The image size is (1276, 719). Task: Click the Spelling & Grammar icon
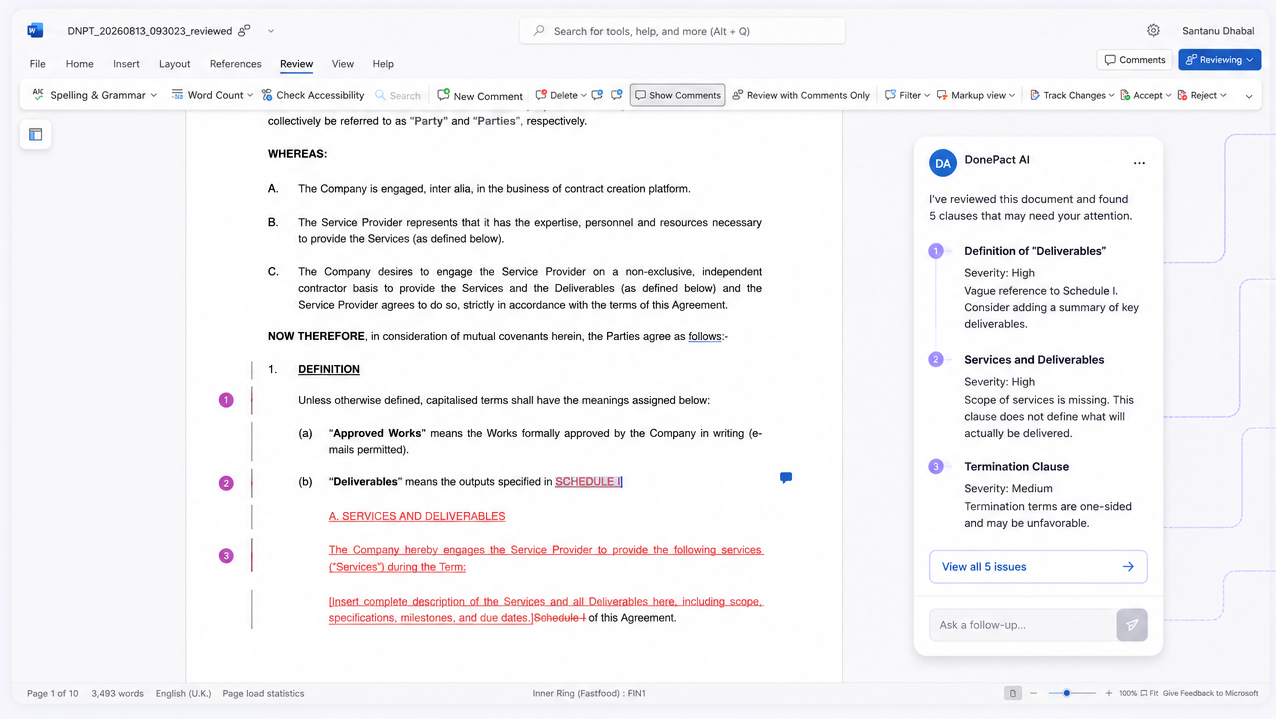pos(38,95)
